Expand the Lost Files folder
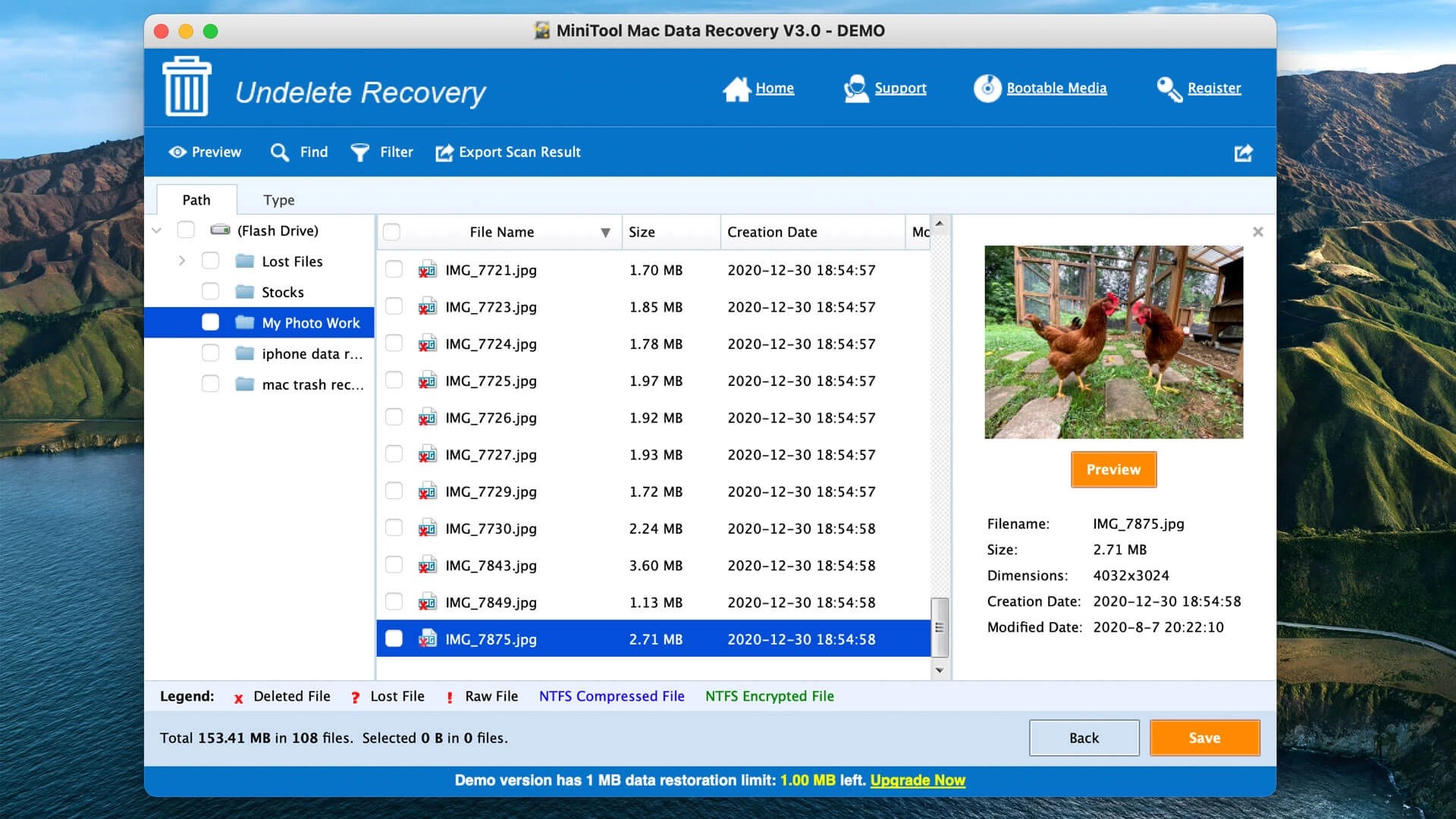The width and height of the screenshot is (1456, 819). click(181, 261)
